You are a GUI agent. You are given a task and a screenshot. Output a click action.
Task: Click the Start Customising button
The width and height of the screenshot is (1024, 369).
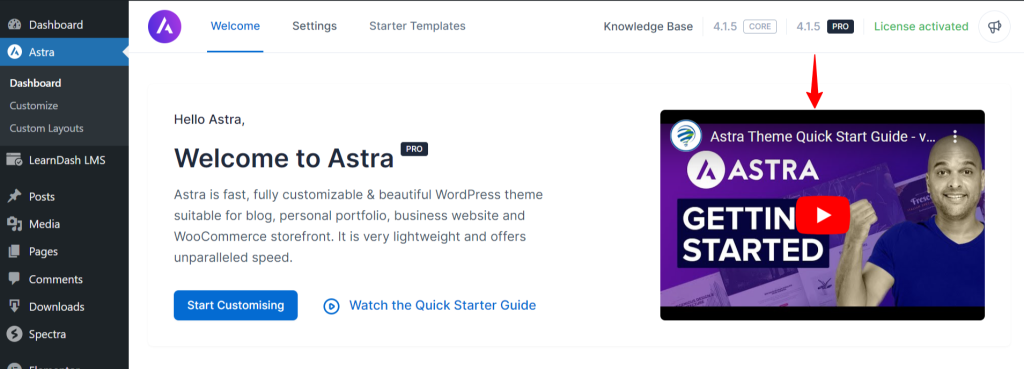236,305
